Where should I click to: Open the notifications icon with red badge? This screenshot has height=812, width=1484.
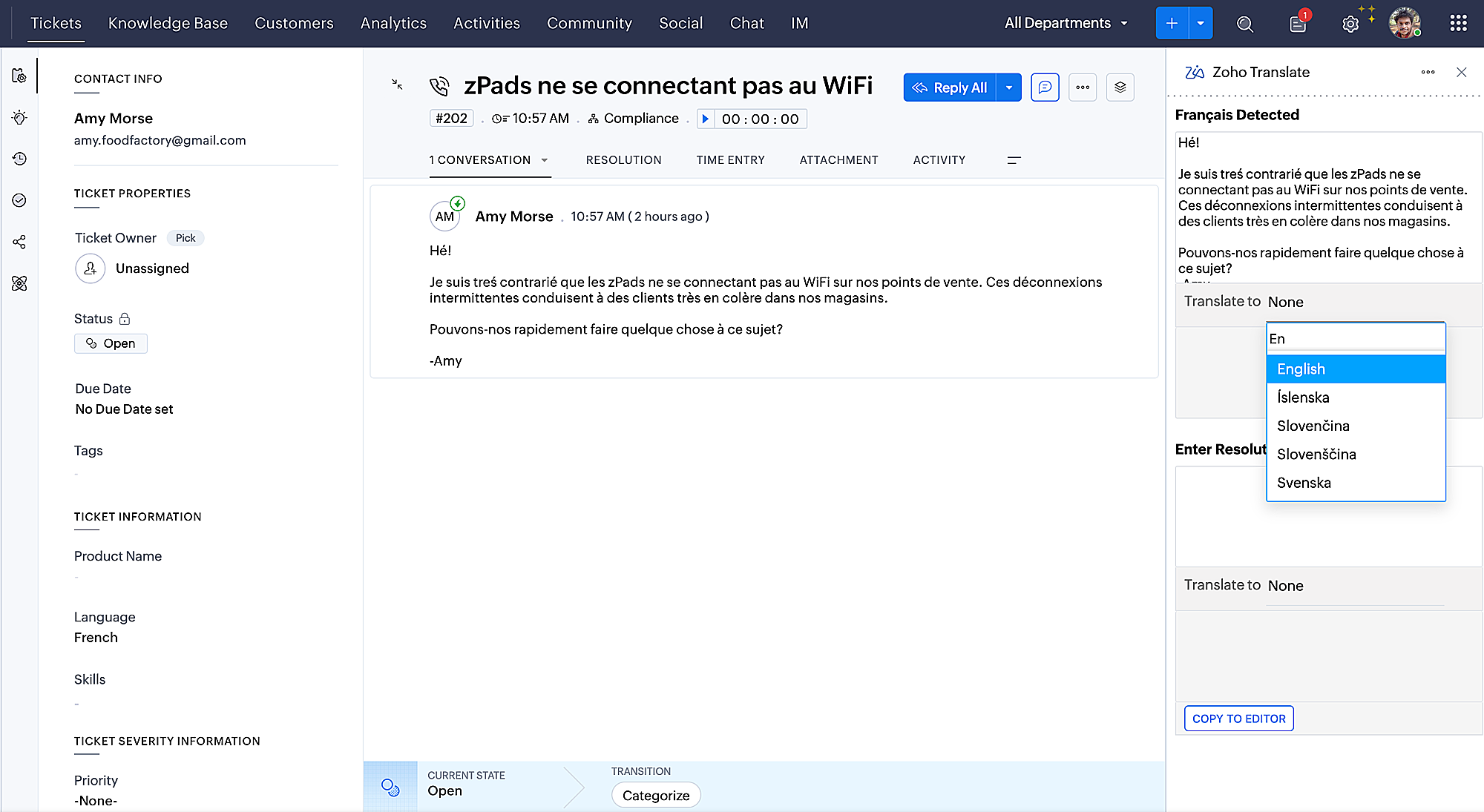[1298, 24]
